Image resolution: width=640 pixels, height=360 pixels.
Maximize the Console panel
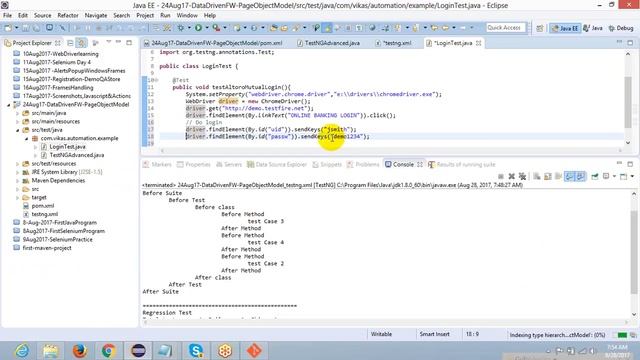[x=630, y=164]
